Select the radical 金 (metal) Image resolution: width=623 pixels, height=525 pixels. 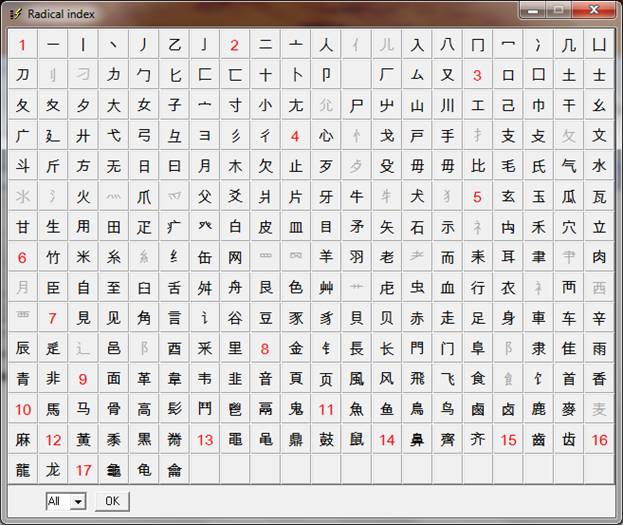point(296,348)
